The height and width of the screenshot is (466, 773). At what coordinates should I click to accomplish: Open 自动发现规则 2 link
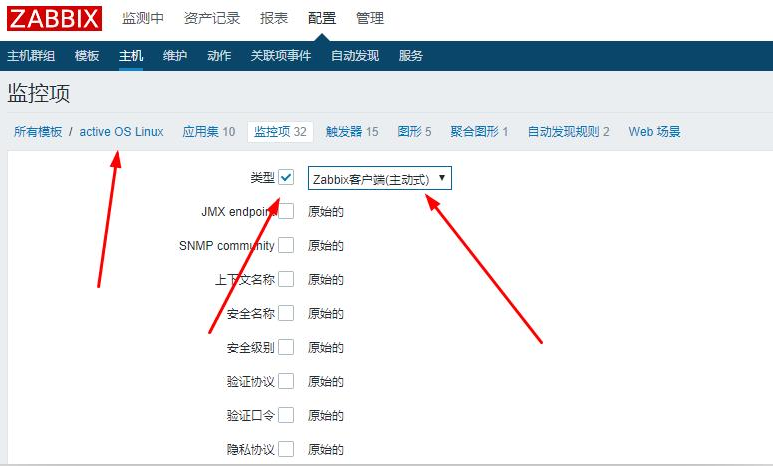coord(568,132)
